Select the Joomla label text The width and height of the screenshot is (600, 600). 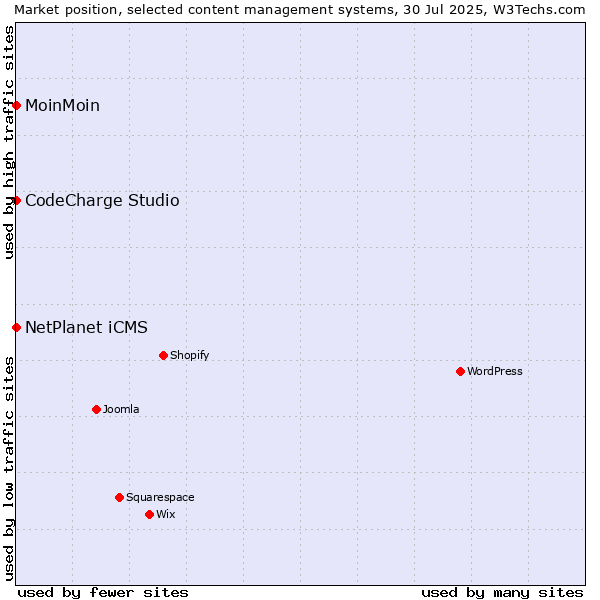click(x=121, y=409)
